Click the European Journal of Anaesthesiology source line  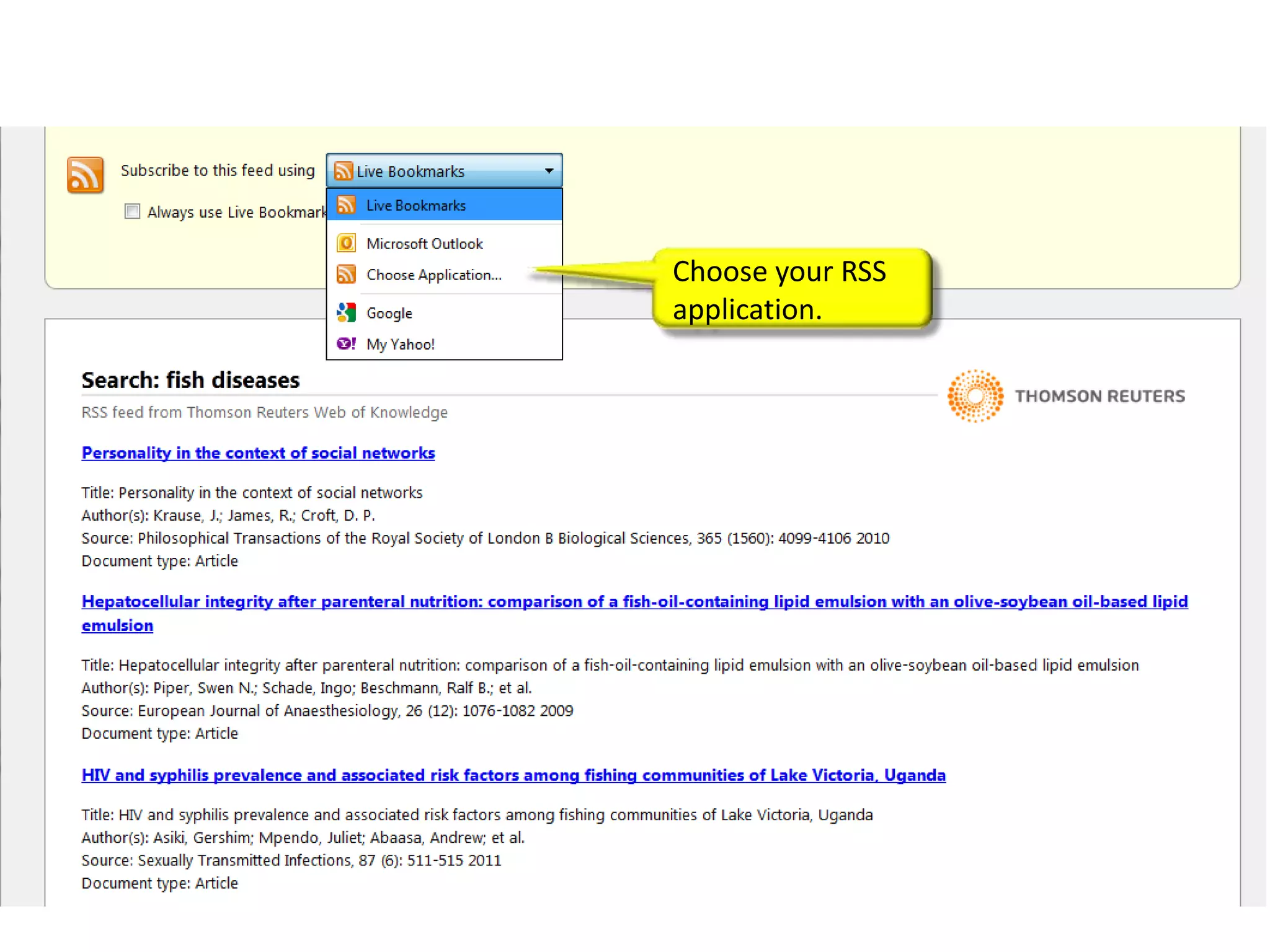pos(327,711)
